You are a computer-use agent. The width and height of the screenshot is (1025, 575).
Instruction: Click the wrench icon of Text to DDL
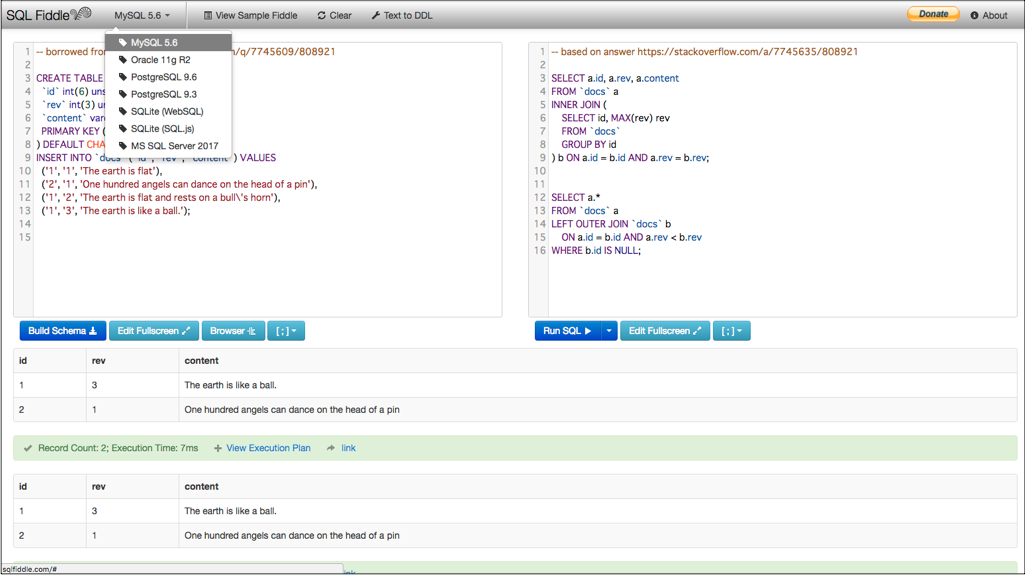coord(376,15)
